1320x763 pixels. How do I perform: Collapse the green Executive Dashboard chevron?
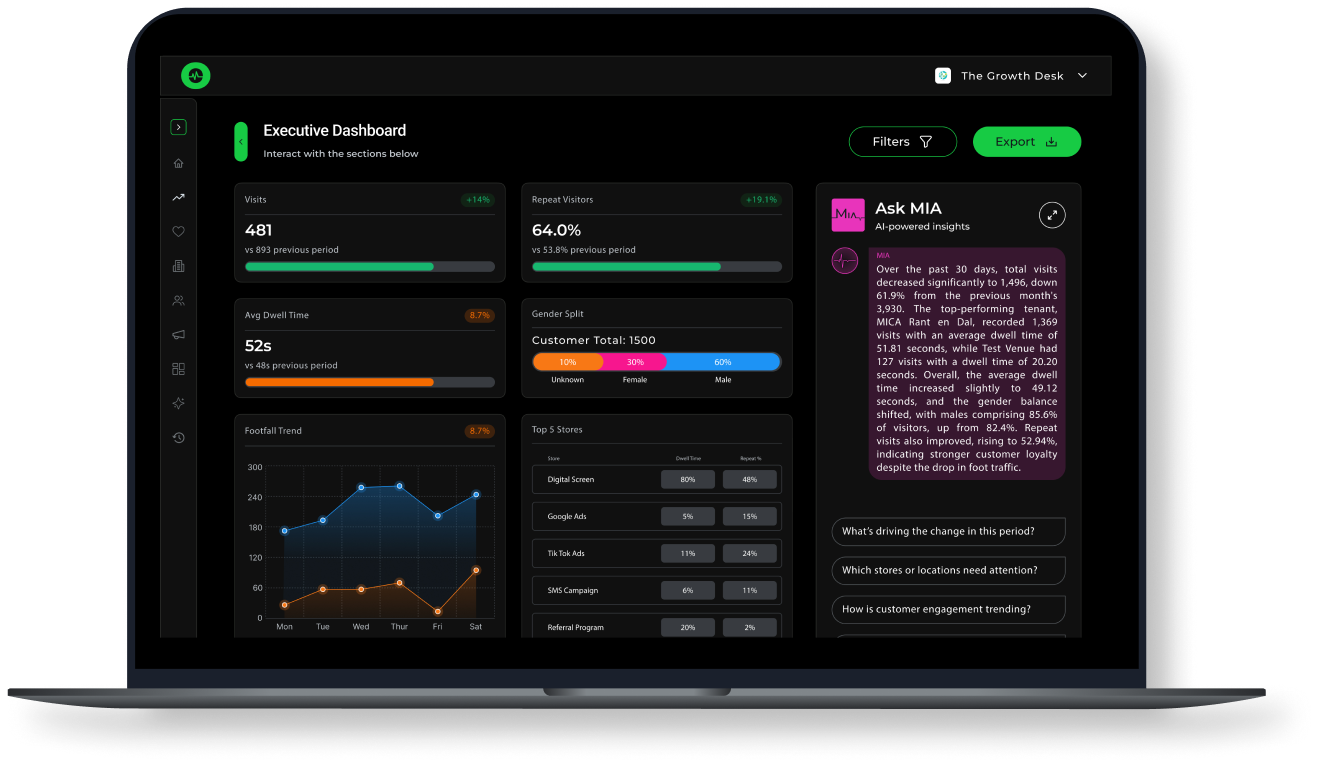click(241, 141)
